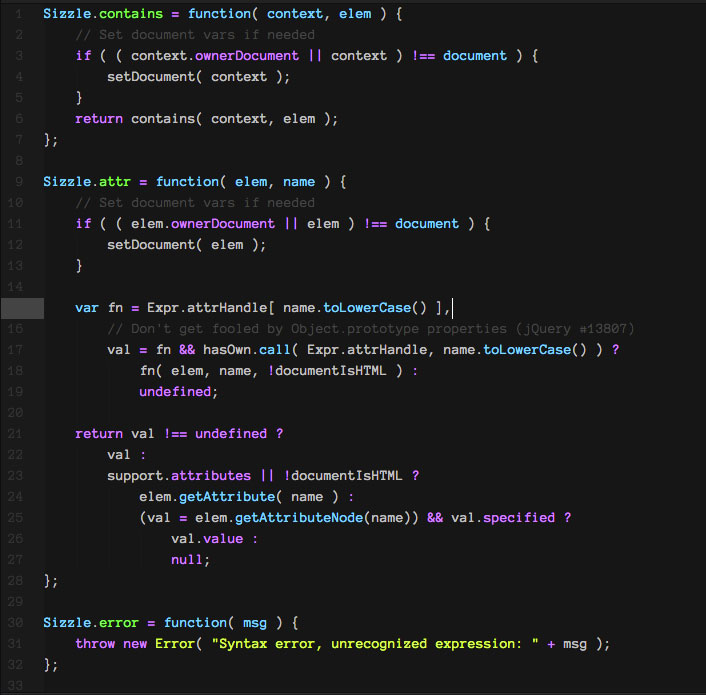Click the setDocument( context ) call
This screenshot has width=706, height=695.
coord(198,77)
